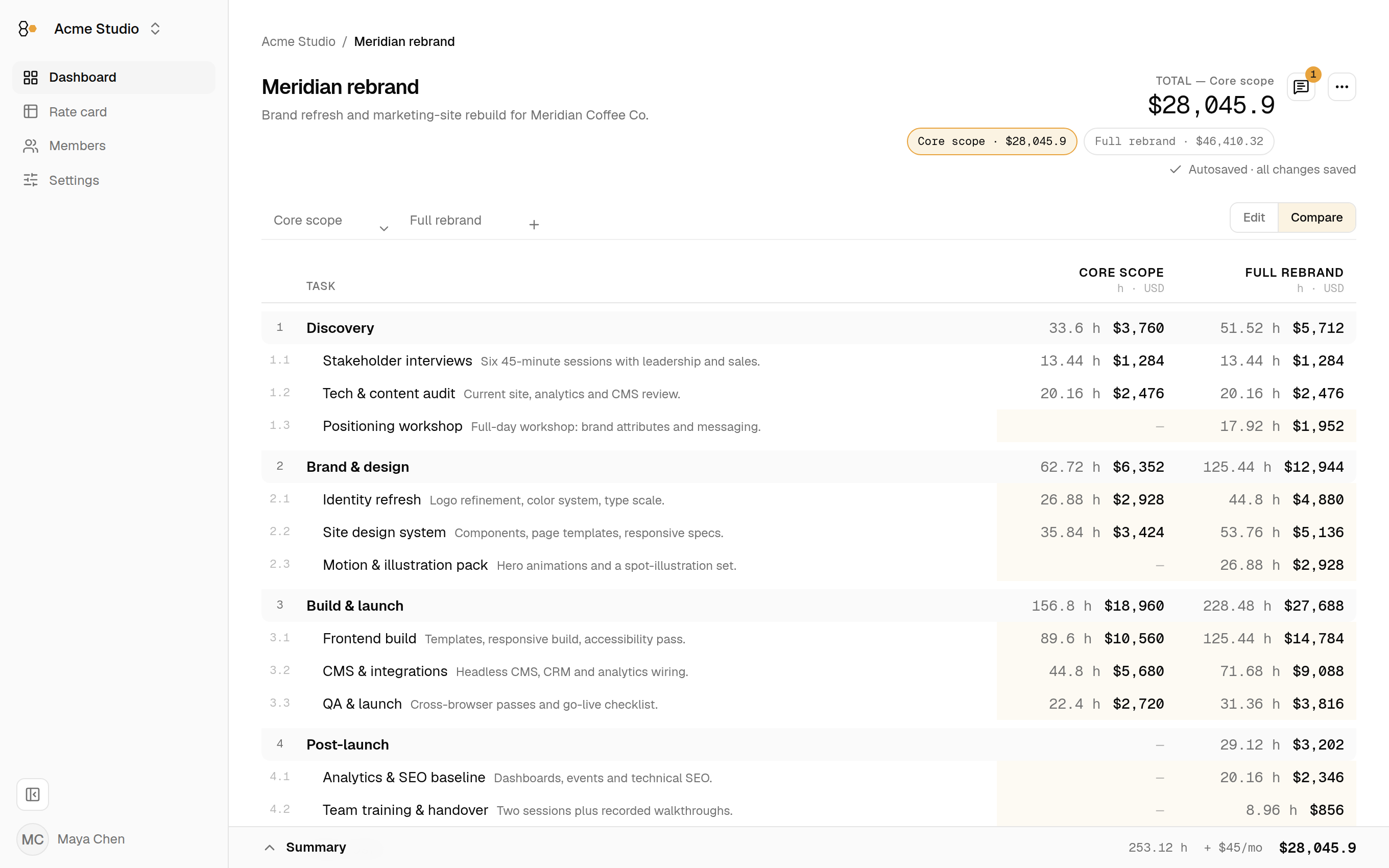This screenshot has width=1389, height=868.
Task: Open the three-dots more options menu
Action: click(1342, 87)
